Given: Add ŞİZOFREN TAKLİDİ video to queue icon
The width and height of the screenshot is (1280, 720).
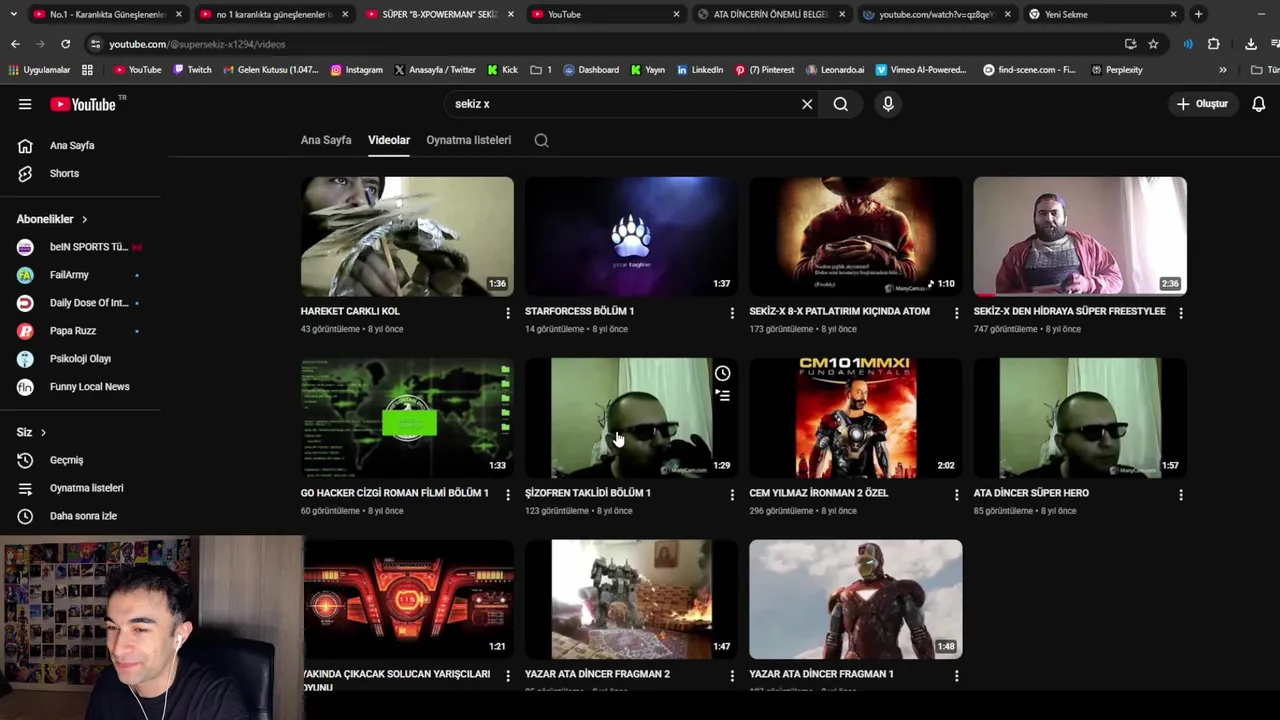Looking at the screenshot, I should [x=722, y=396].
